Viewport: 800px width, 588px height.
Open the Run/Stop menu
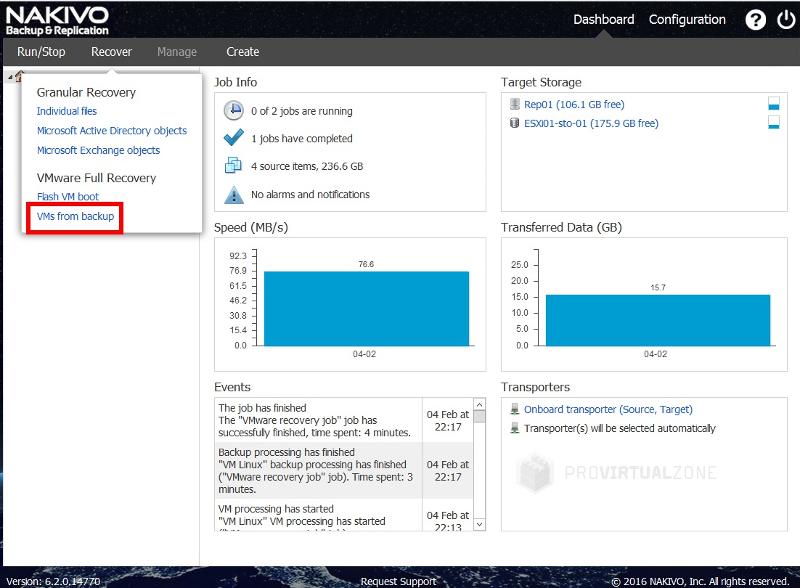pos(41,52)
